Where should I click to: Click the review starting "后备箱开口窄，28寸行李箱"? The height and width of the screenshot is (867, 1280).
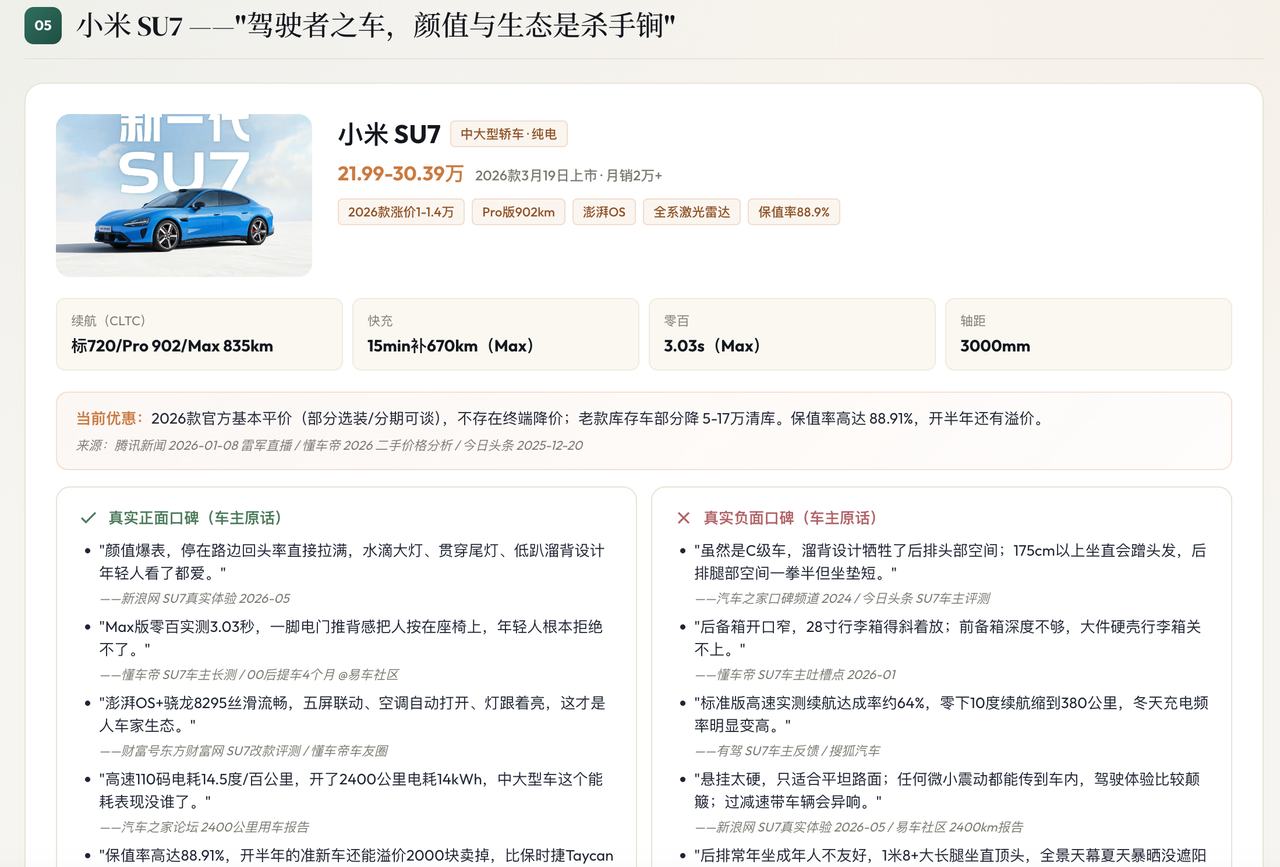948,638
